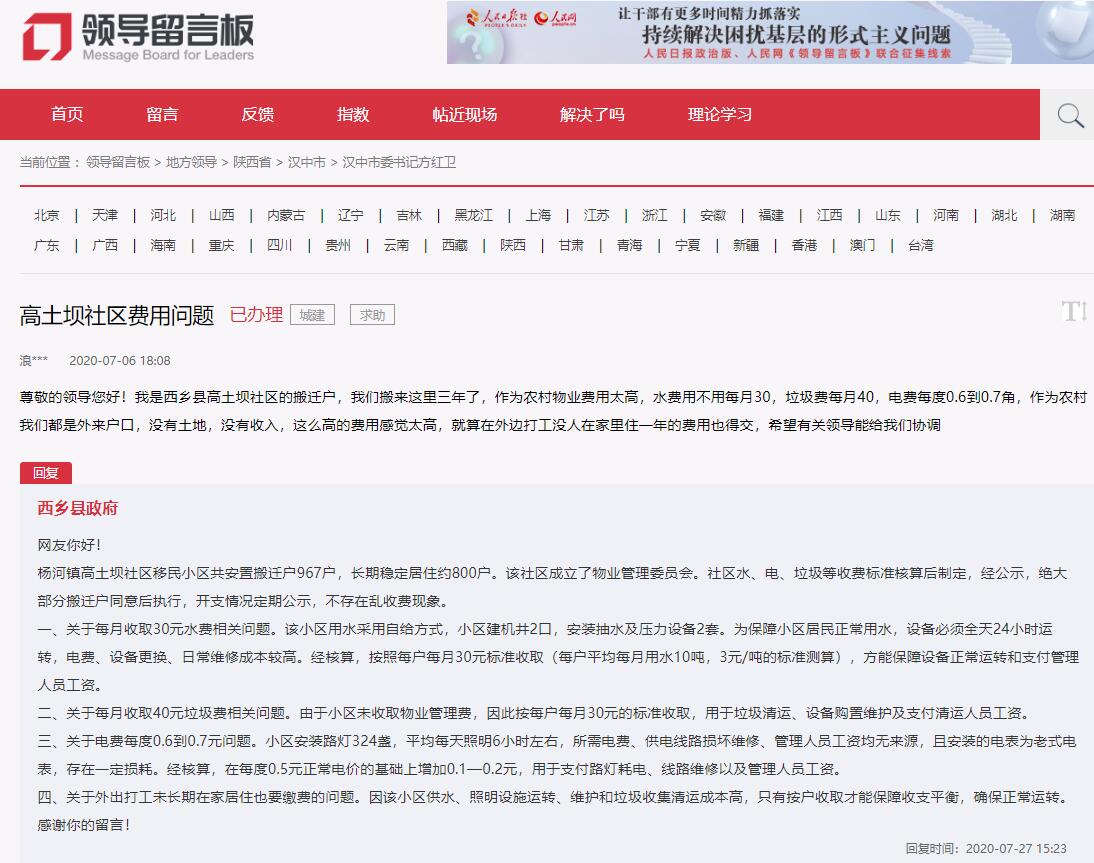Viewport: 1094px width, 863px height.
Task: Select 重庆 province link
Action: click(222, 246)
